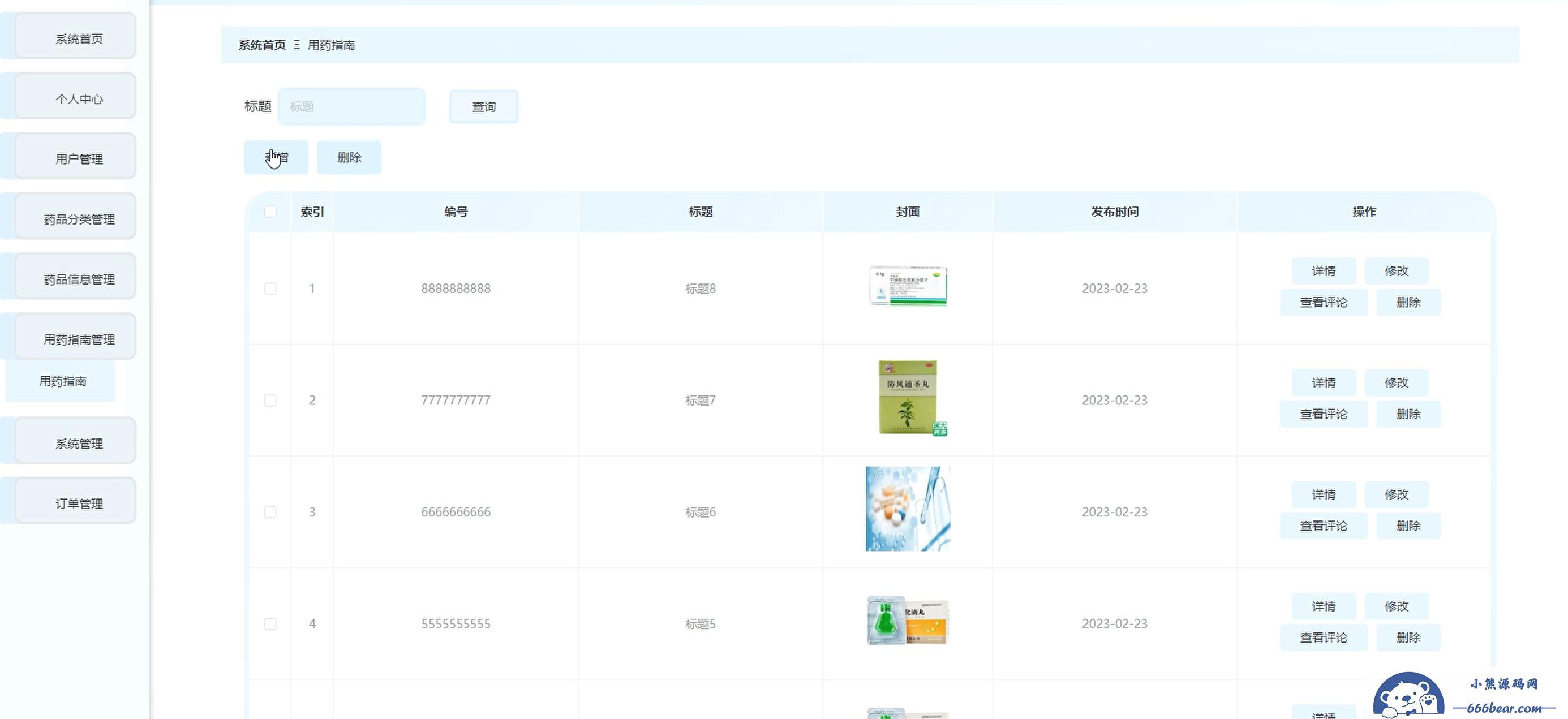Focus the 标题 search input field
The height and width of the screenshot is (719, 1568).
(352, 107)
